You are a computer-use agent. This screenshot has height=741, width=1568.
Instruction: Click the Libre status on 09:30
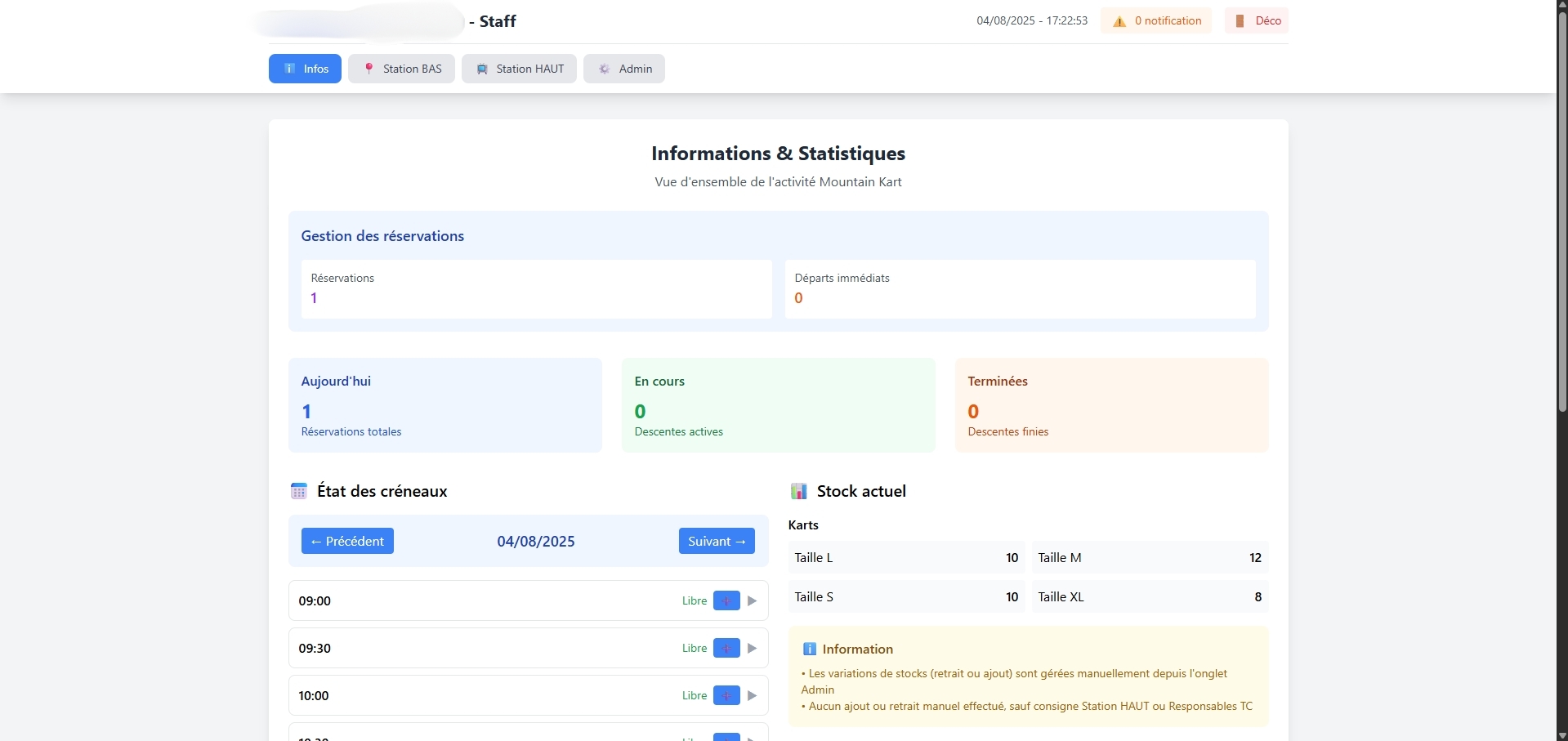pos(695,648)
